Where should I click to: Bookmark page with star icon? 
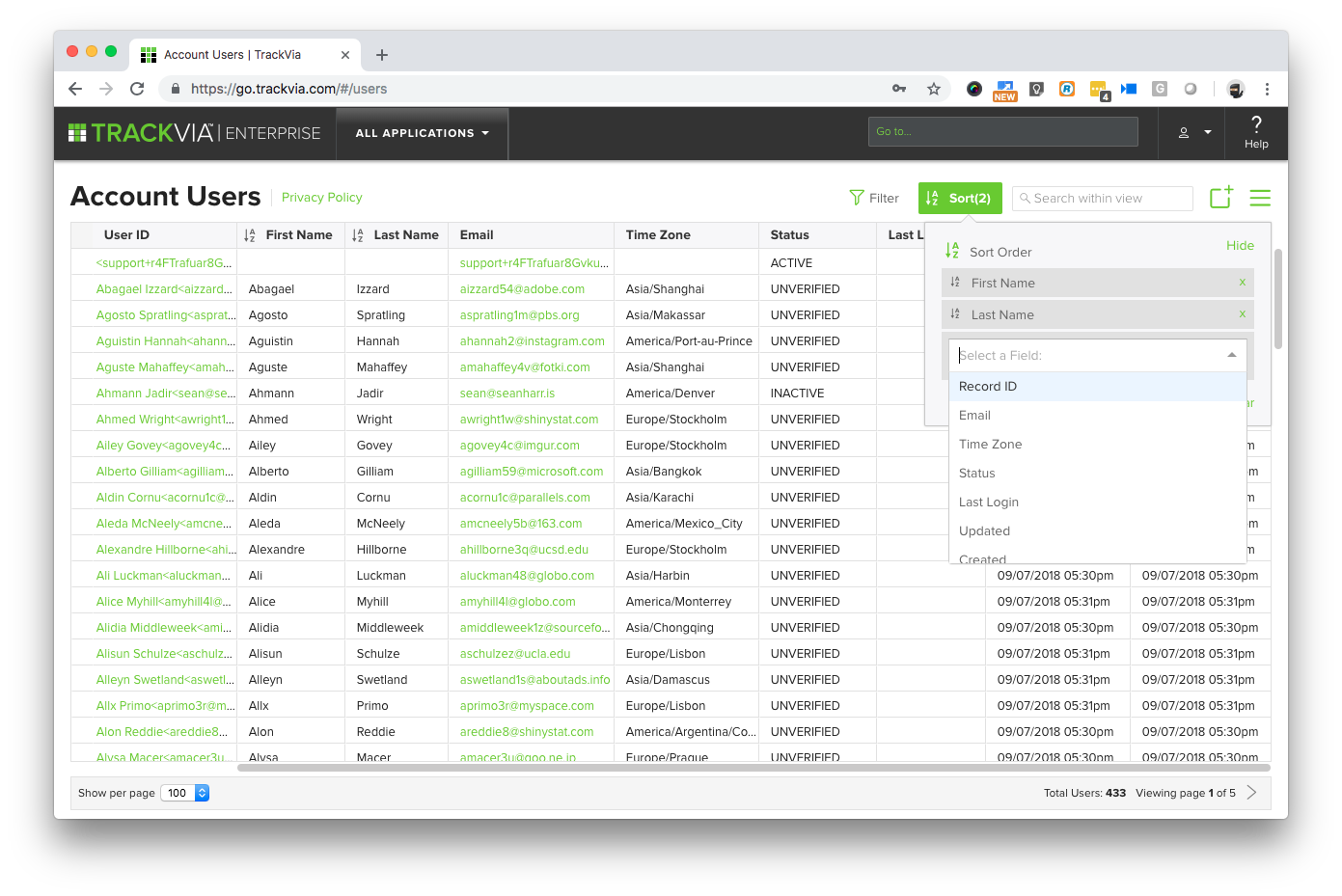pos(934,89)
